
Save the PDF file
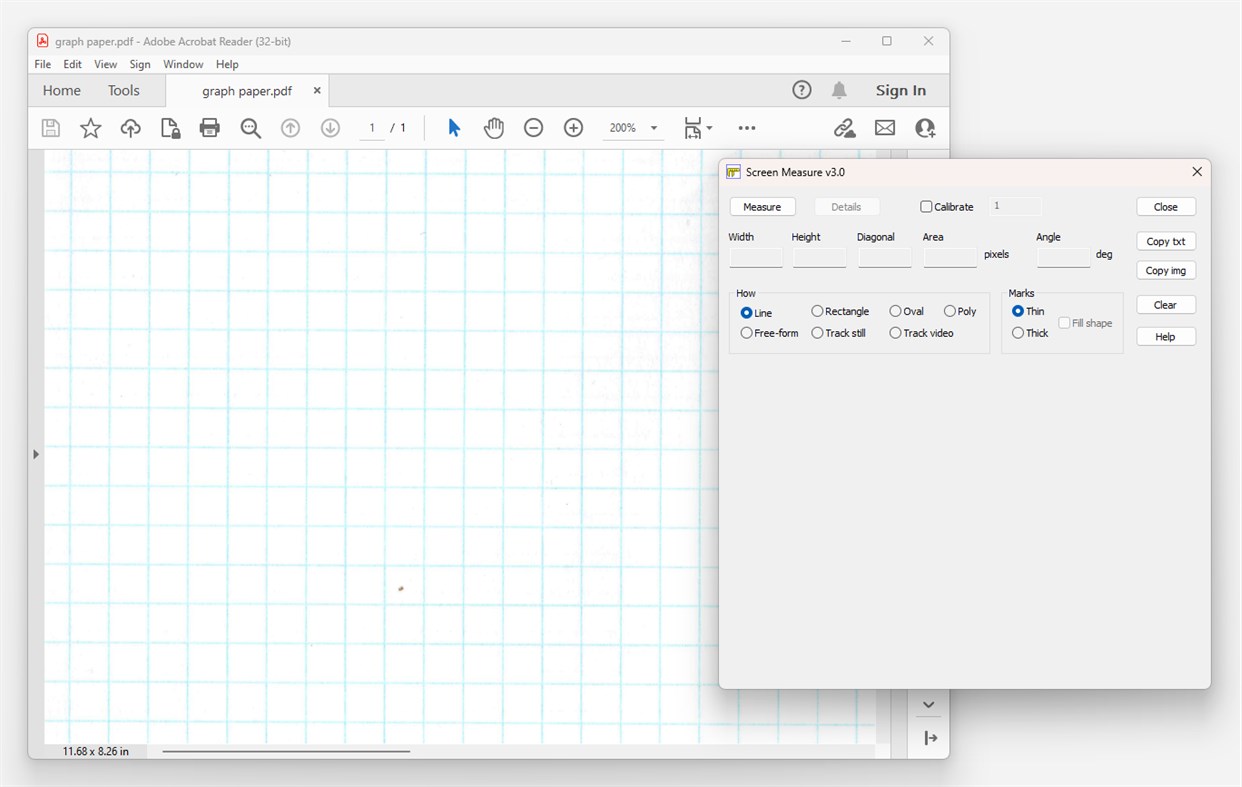pyautogui.click(x=50, y=127)
